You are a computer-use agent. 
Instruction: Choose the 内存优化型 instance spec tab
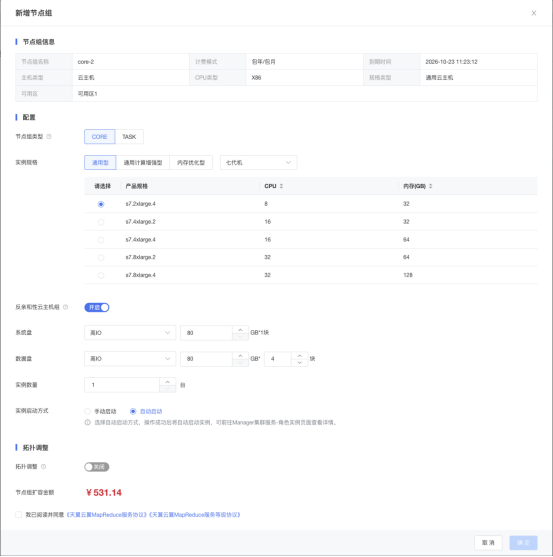(x=191, y=163)
